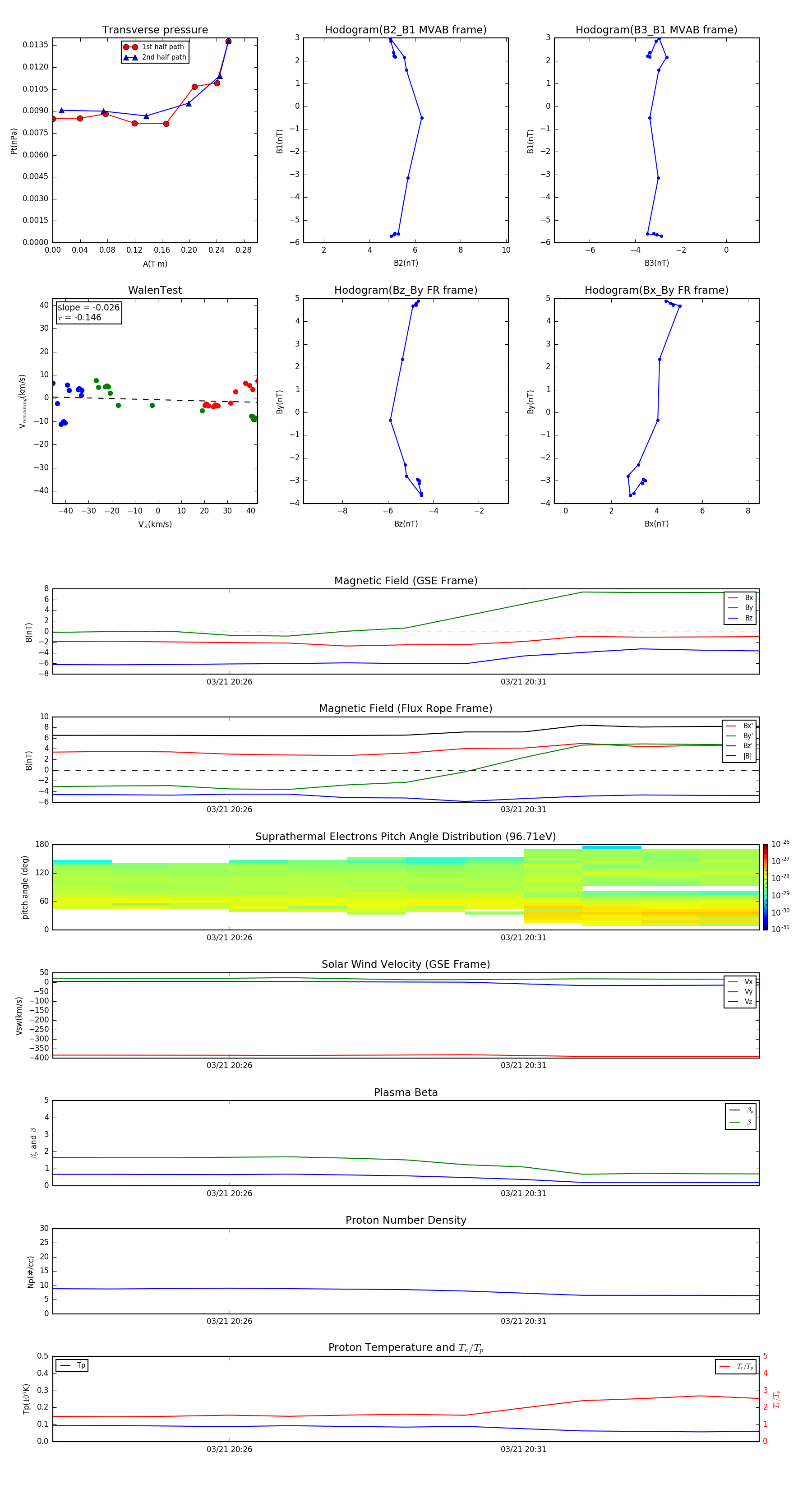The width and height of the screenshot is (812, 1489).
Task: Select the By' legend entry in Flux Rope panel
Action: (739, 736)
